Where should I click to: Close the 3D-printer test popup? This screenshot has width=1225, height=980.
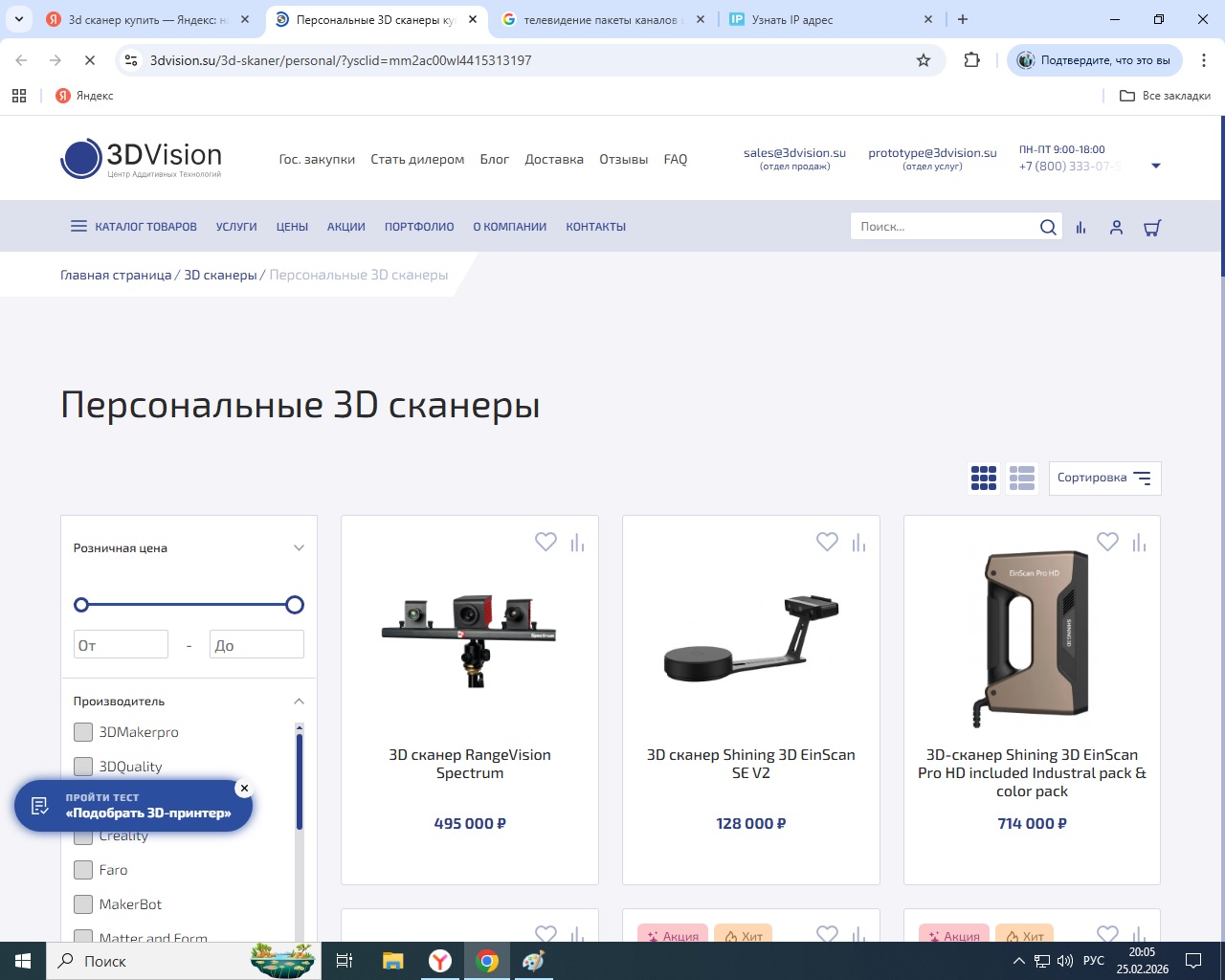pos(244,788)
